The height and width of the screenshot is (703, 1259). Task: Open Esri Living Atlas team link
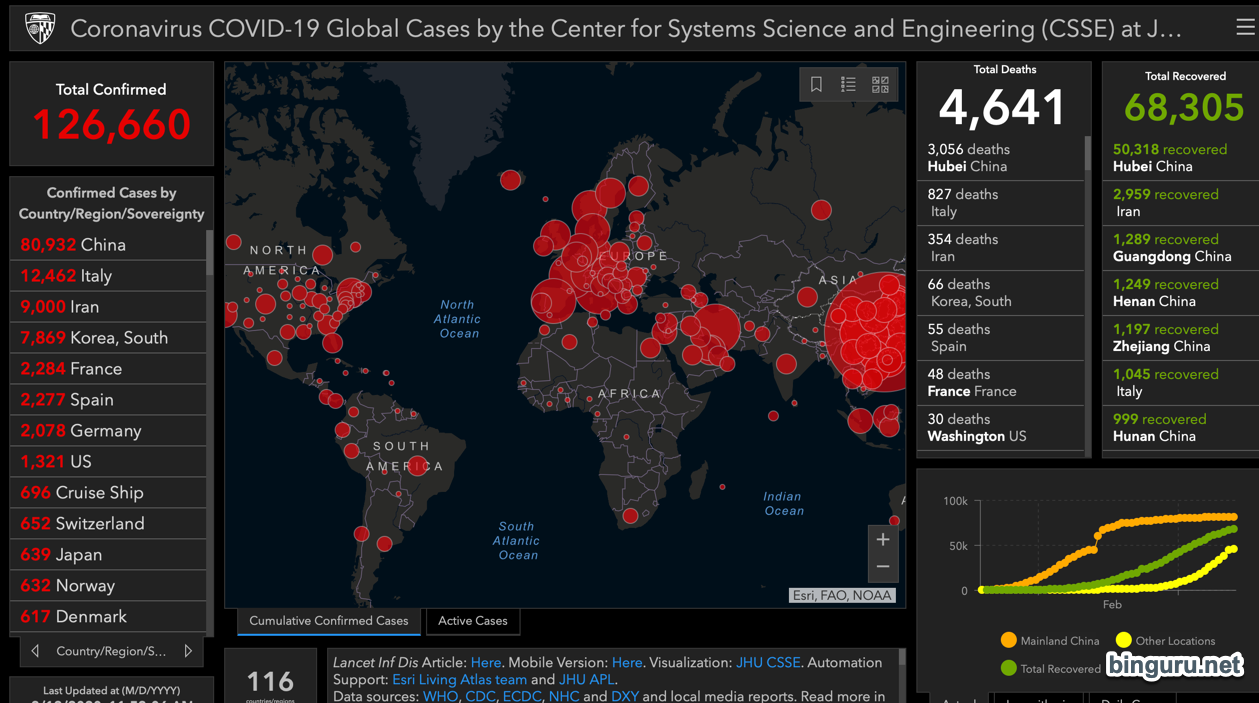point(459,679)
